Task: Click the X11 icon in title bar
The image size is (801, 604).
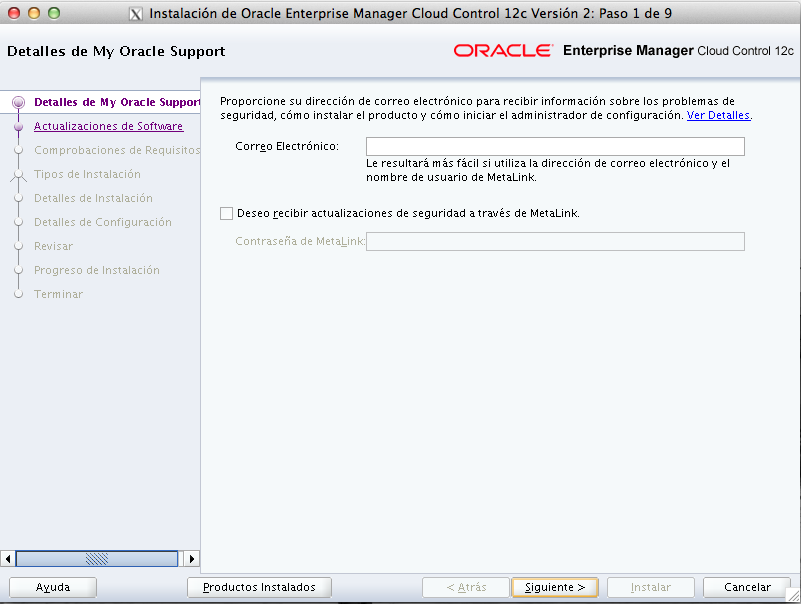Action: (137, 14)
